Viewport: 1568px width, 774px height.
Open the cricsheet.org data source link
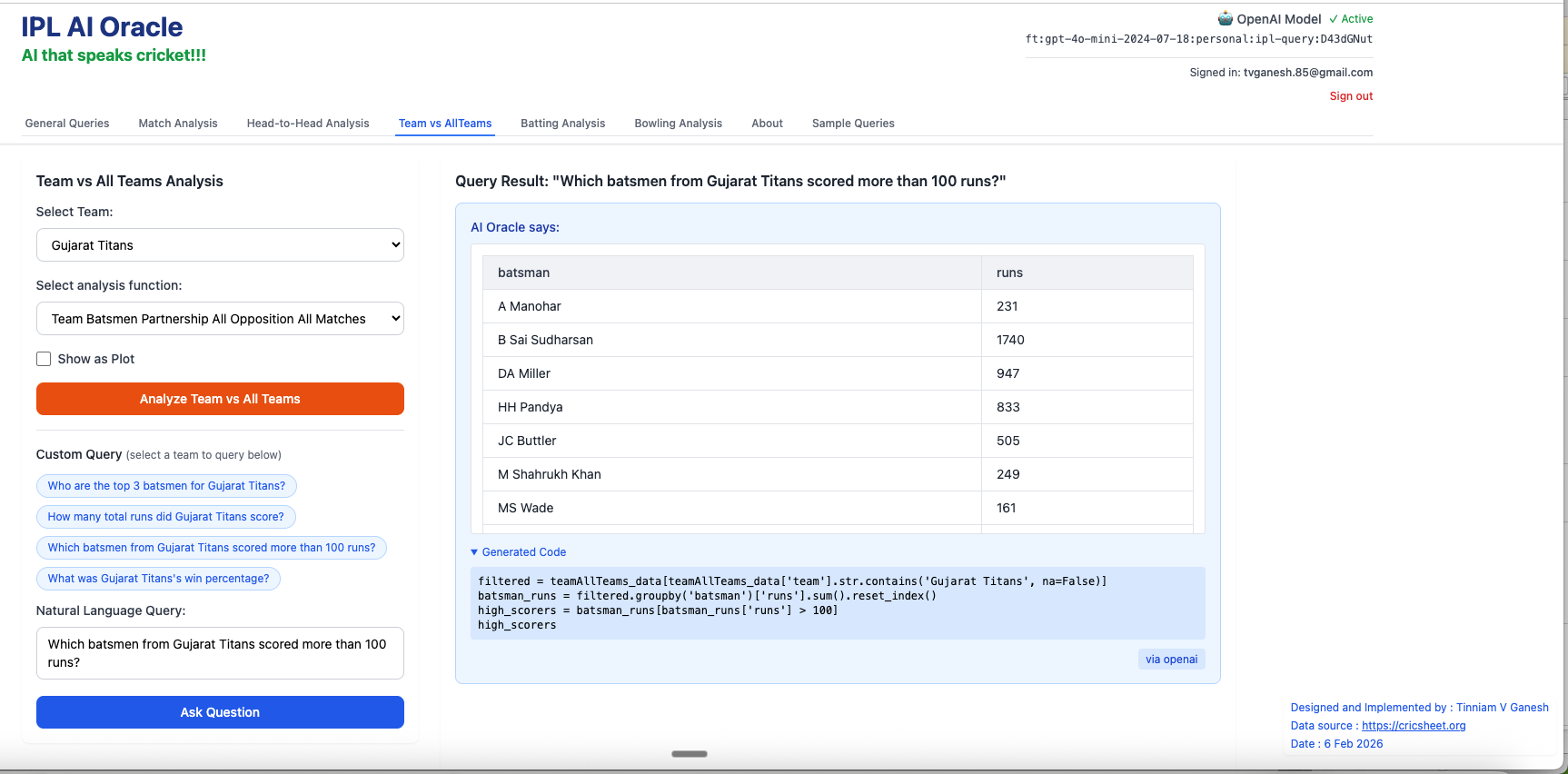point(1414,726)
